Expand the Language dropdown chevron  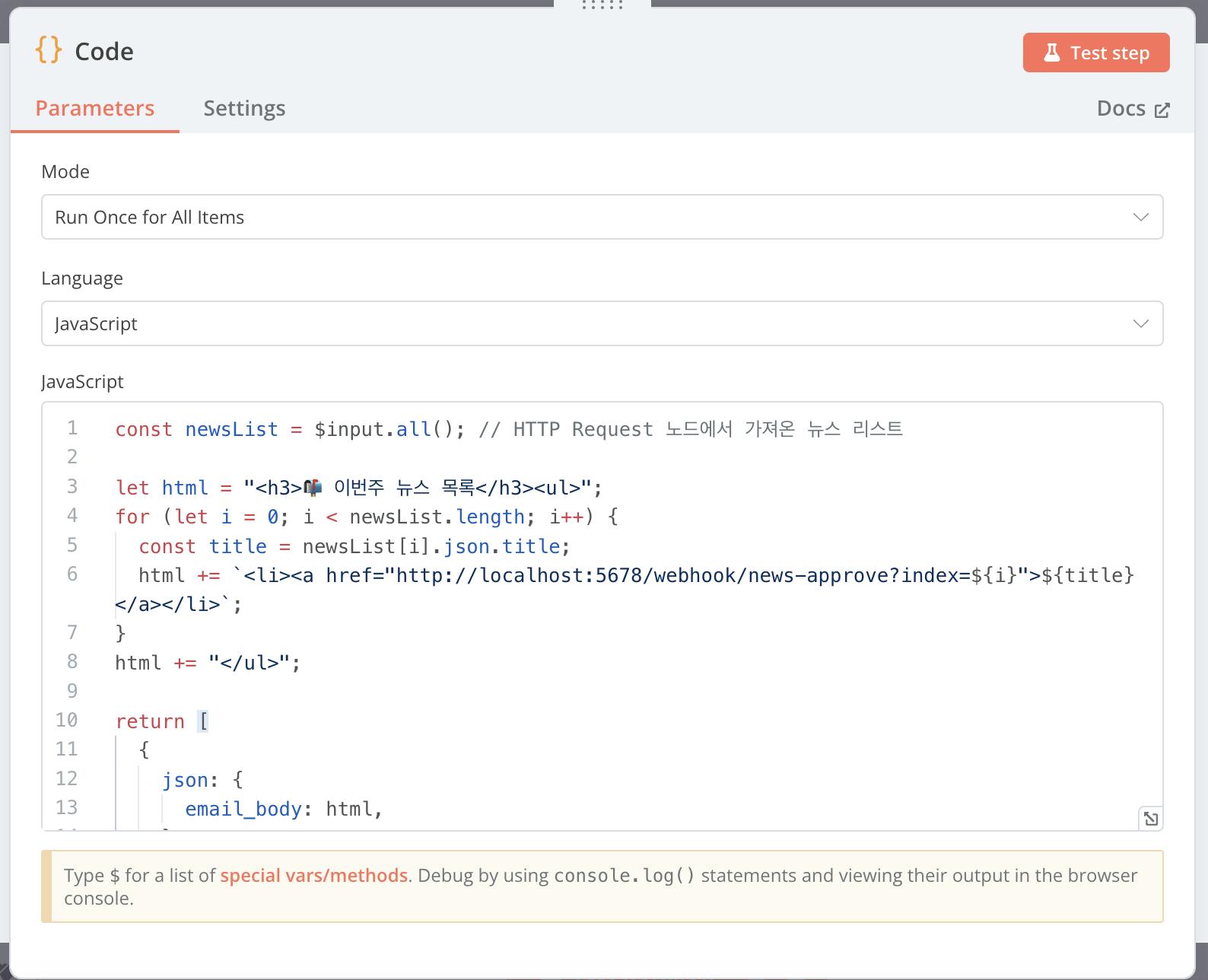click(x=1140, y=324)
